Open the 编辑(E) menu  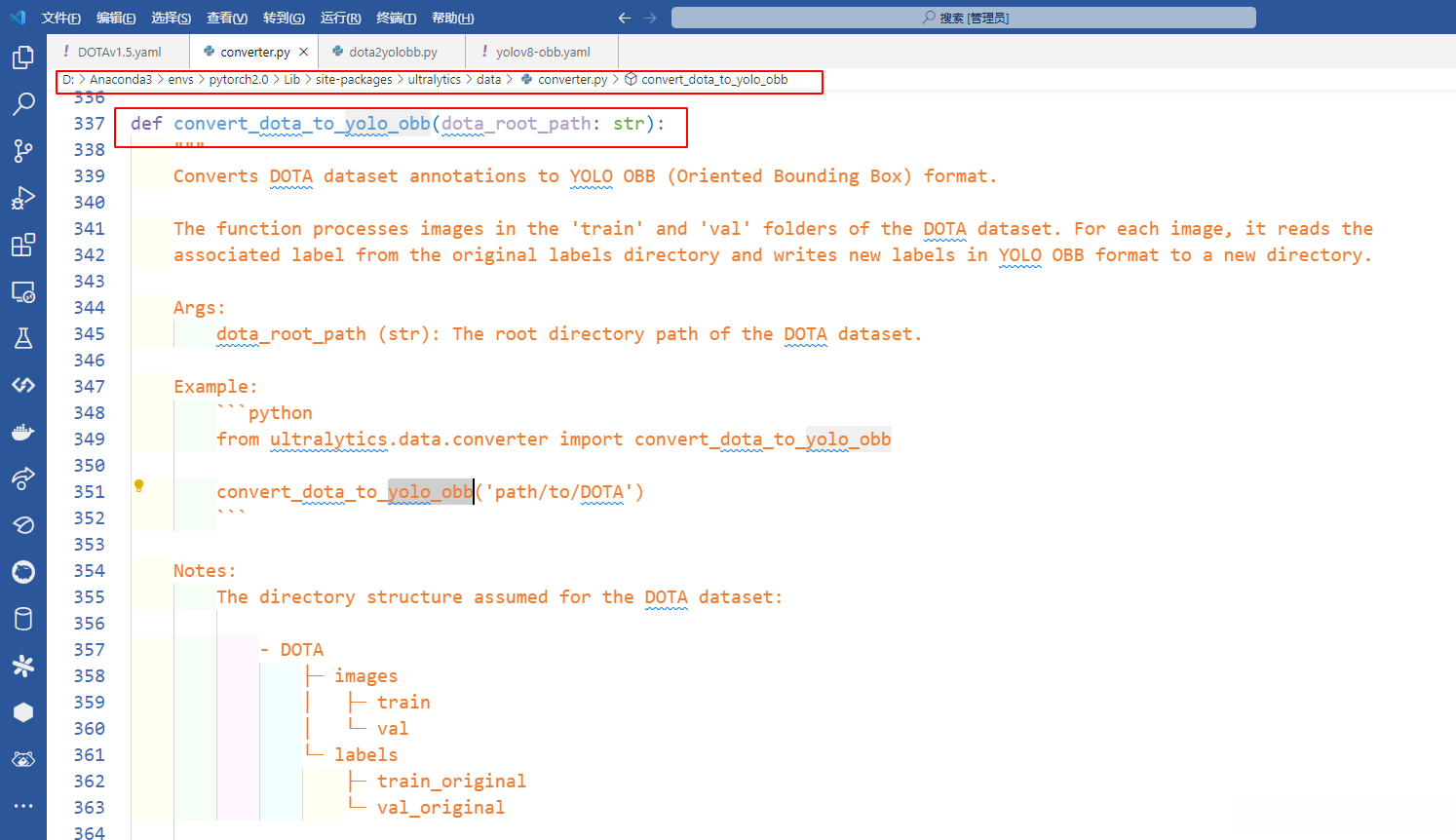point(117,18)
